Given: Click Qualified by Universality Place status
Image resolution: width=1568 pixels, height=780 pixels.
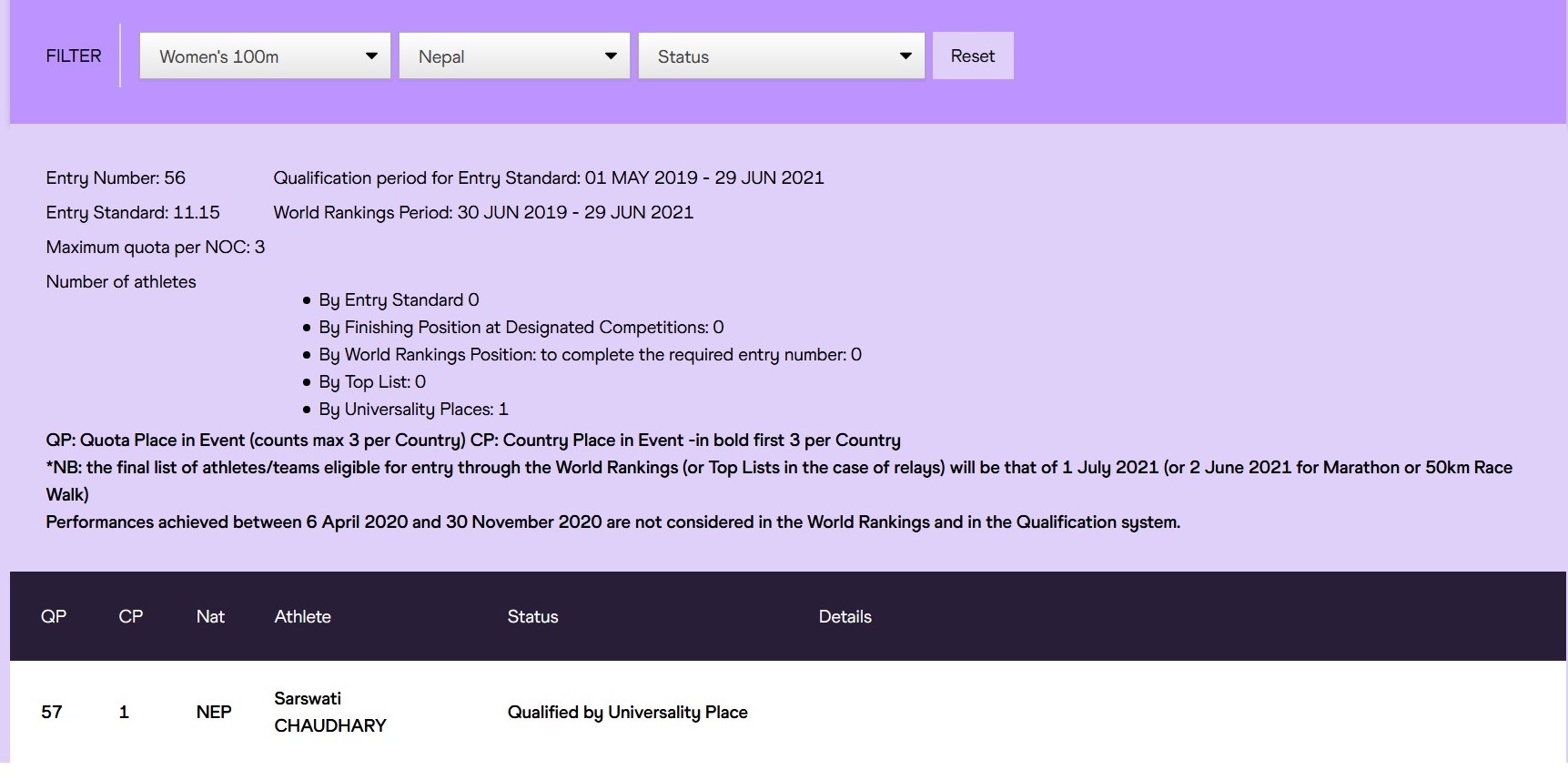Looking at the screenshot, I should click(627, 712).
